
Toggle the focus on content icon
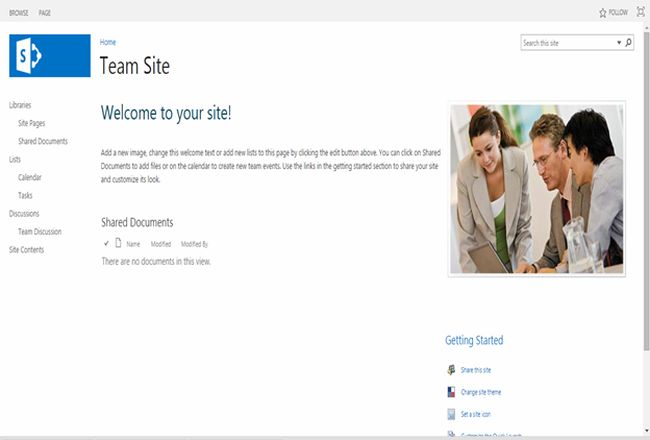coord(640,12)
